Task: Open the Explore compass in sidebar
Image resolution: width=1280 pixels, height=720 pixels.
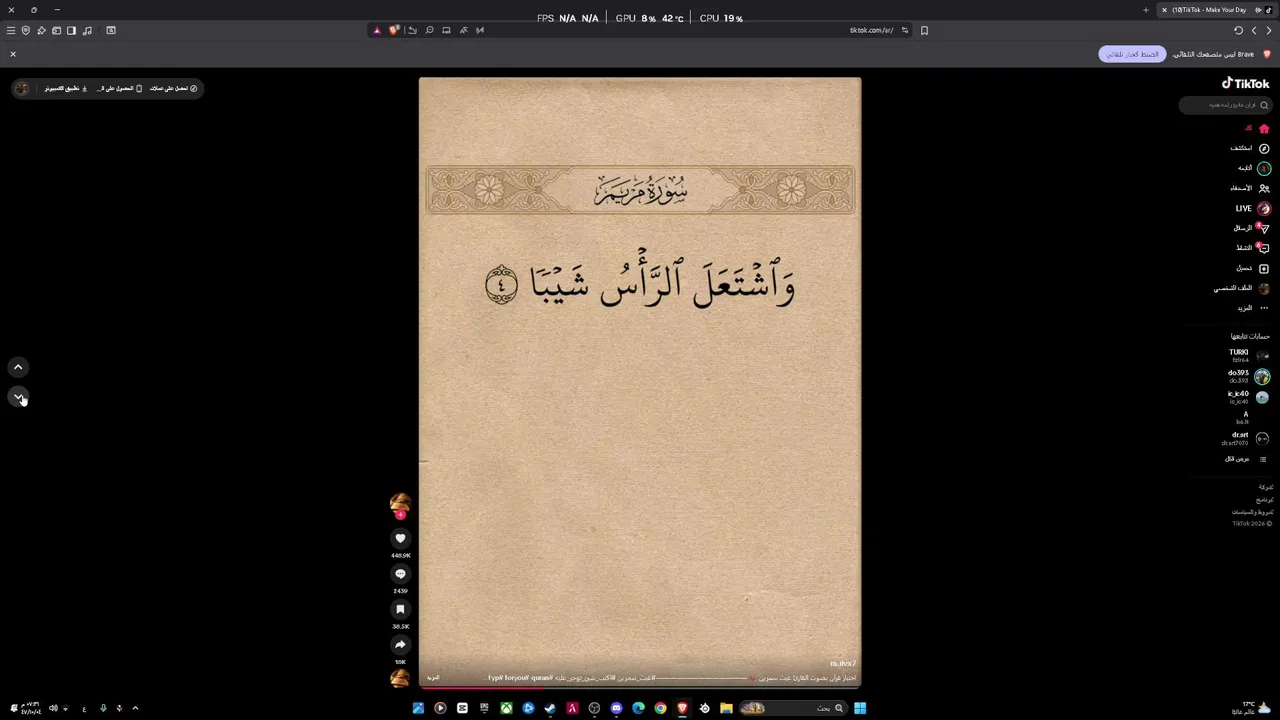Action: pyautogui.click(x=1250, y=148)
